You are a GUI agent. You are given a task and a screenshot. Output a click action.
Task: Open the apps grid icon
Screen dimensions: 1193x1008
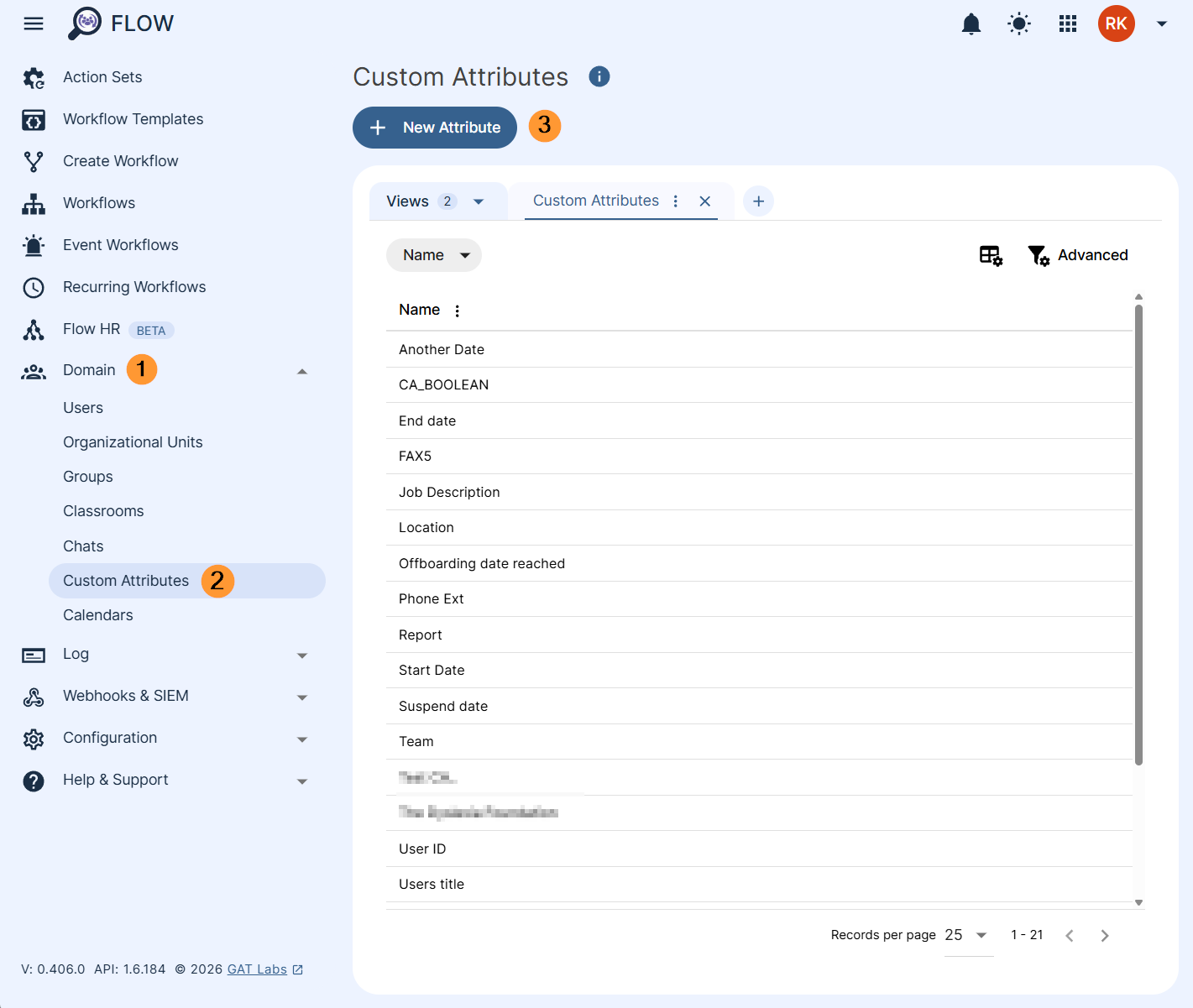point(1067,23)
